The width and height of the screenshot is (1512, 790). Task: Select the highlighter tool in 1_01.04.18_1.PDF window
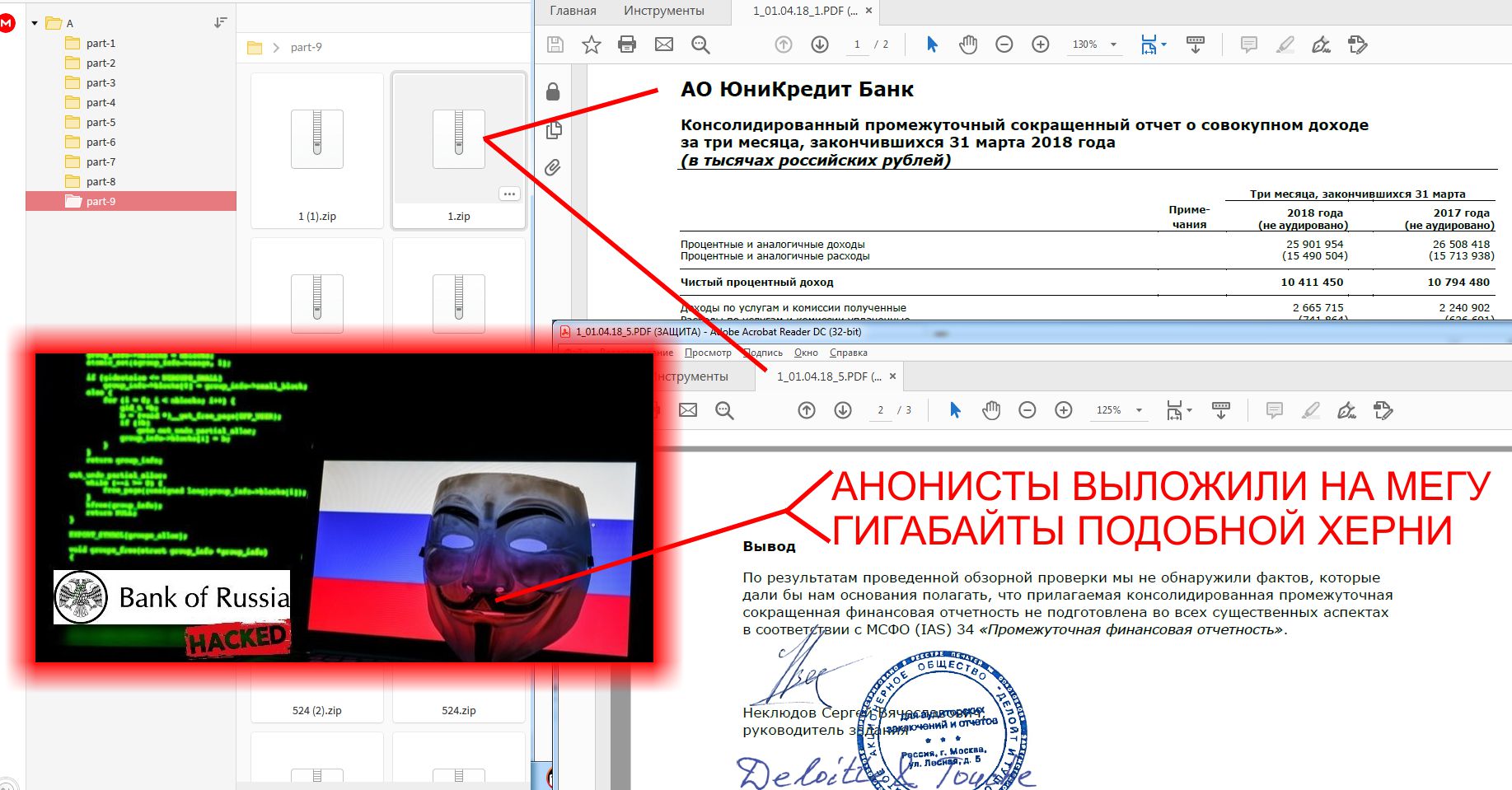1285,44
